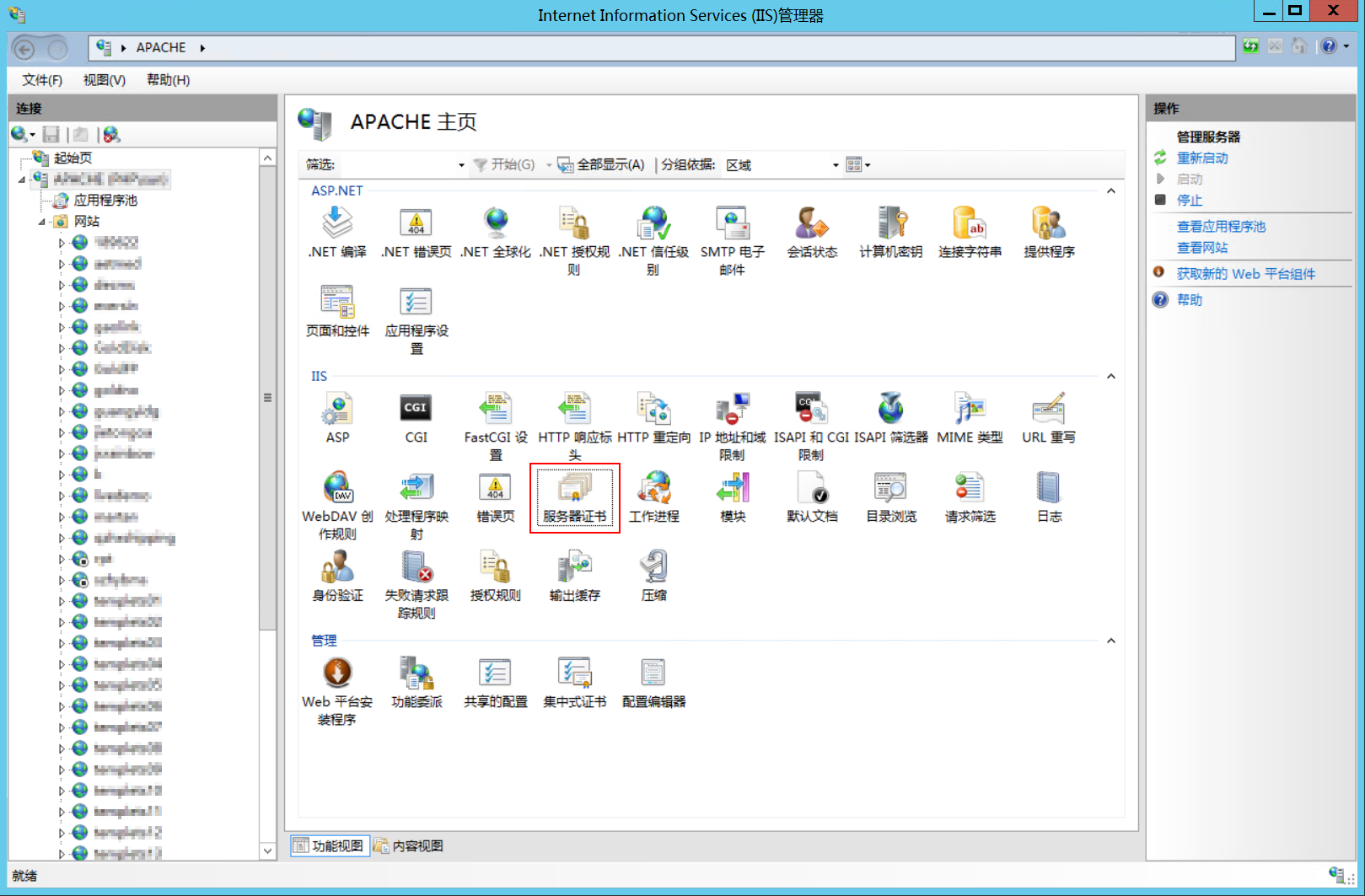
Task: Open the 连接字符串 feature
Action: click(x=970, y=233)
